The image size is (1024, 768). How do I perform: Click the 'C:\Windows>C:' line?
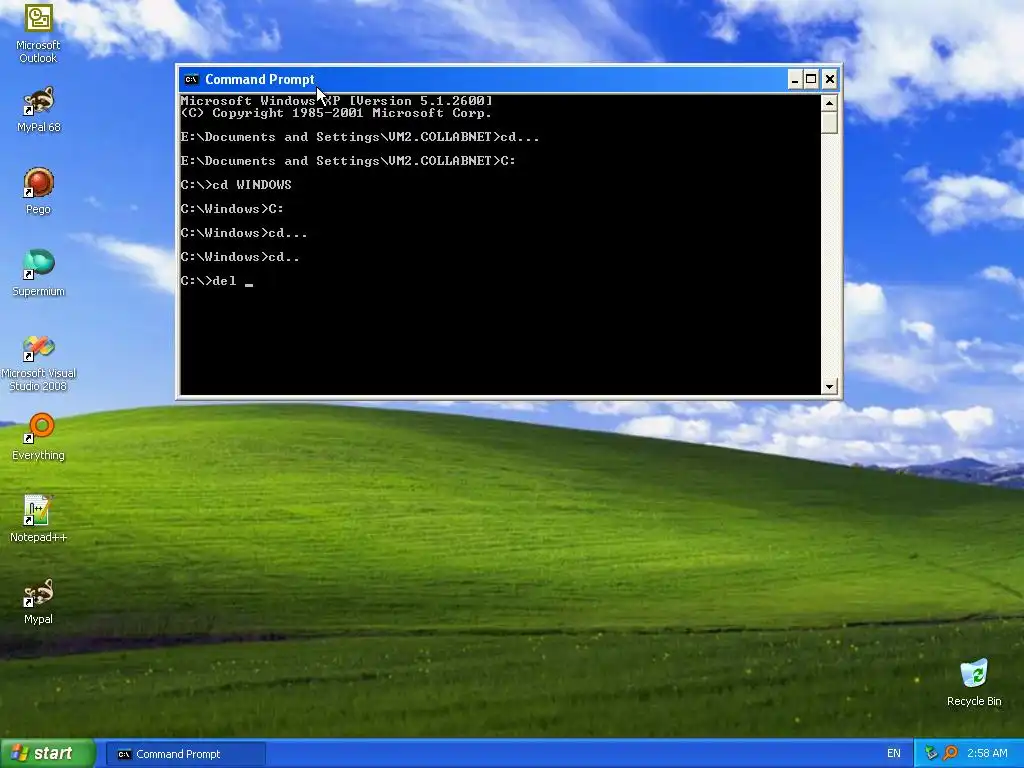click(x=232, y=209)
